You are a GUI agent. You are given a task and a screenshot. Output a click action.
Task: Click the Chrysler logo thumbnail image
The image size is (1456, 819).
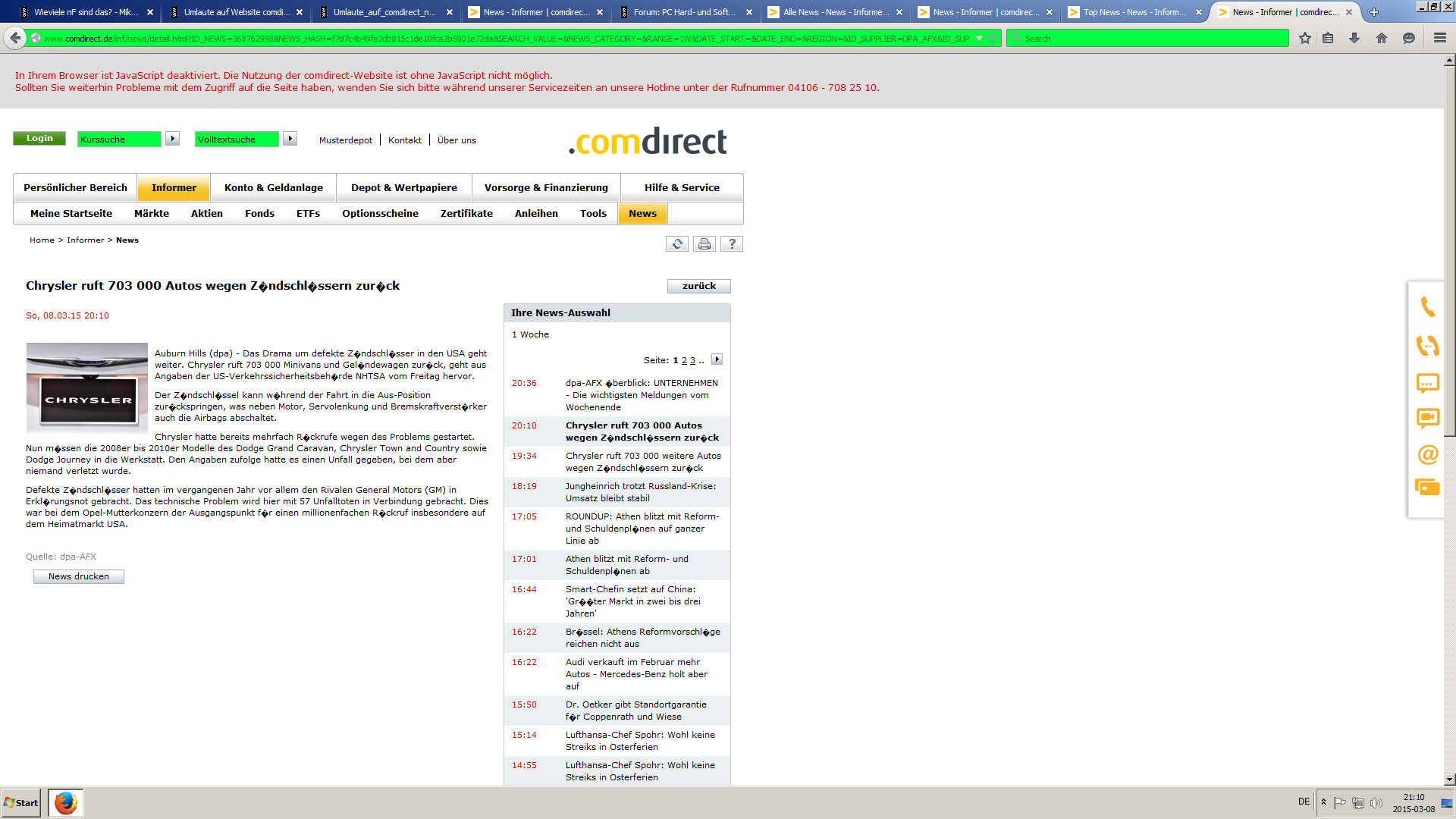coord(87,388)
